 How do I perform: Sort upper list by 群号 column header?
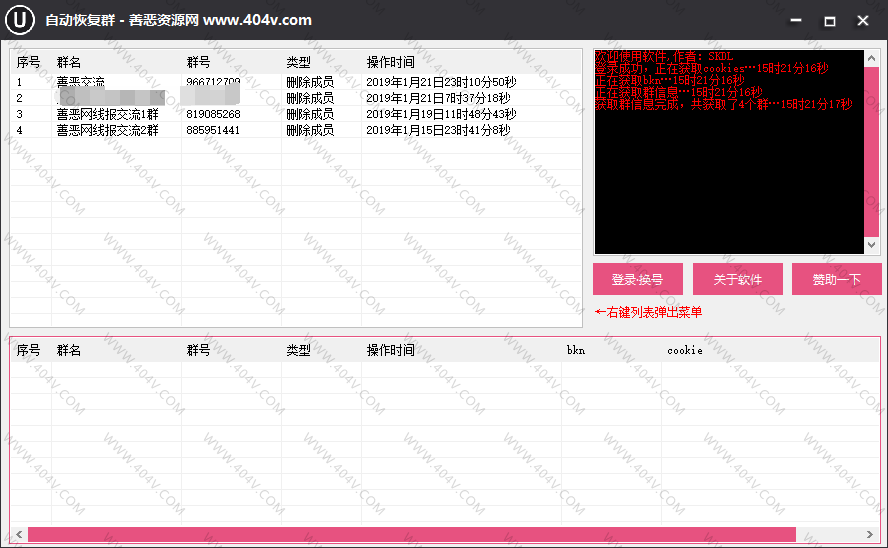click(x=198, y=62)
